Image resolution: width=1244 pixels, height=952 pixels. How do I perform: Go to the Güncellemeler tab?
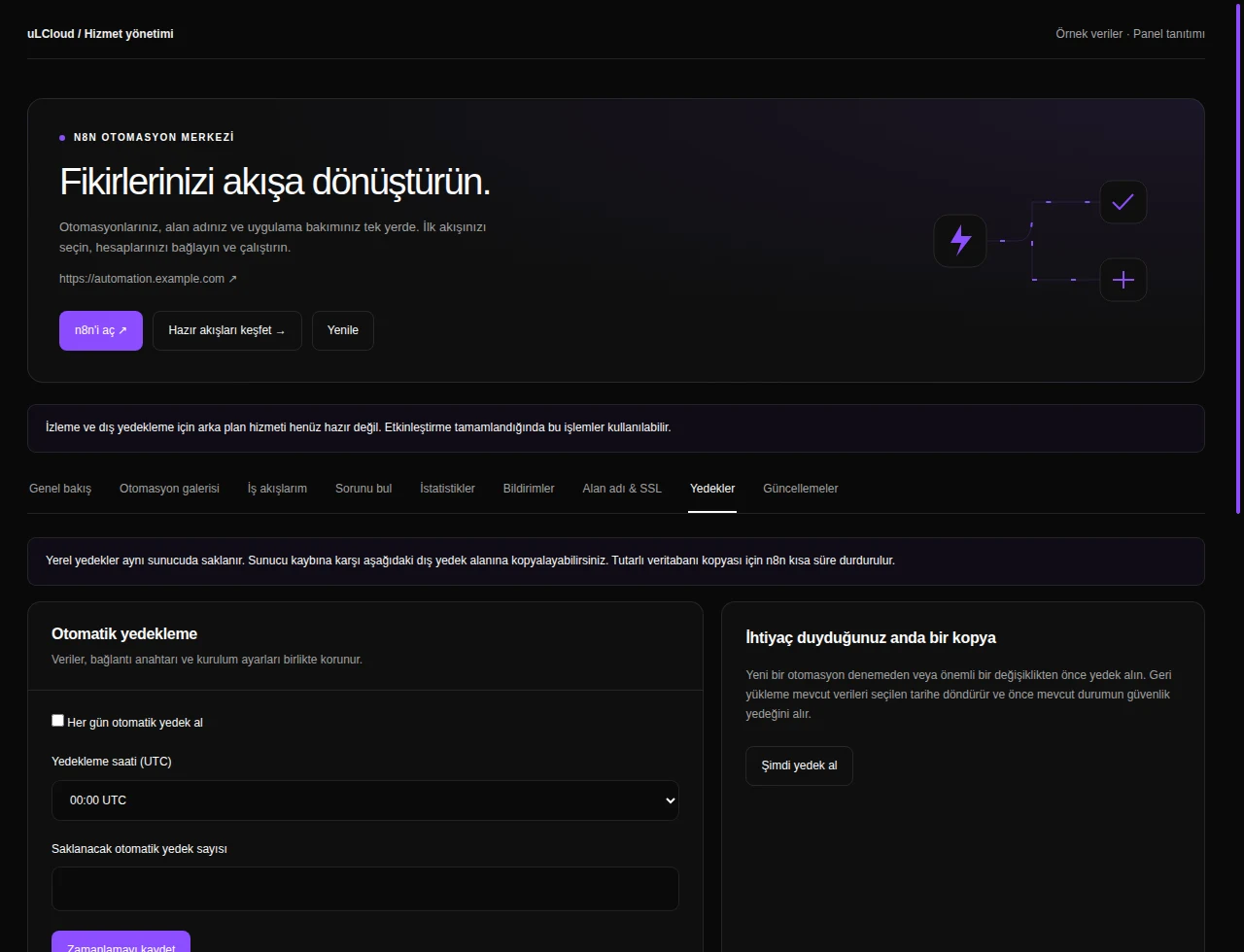(x=801, y=489)
